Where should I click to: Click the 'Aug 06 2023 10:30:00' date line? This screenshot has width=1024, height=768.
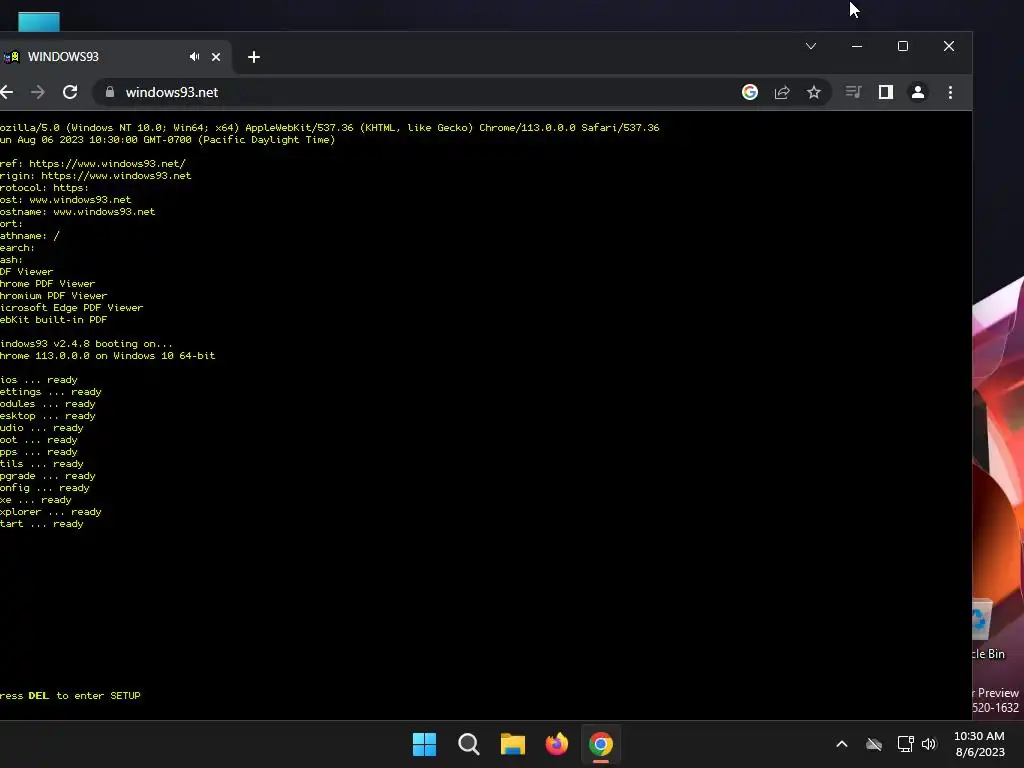click(167, 140)
